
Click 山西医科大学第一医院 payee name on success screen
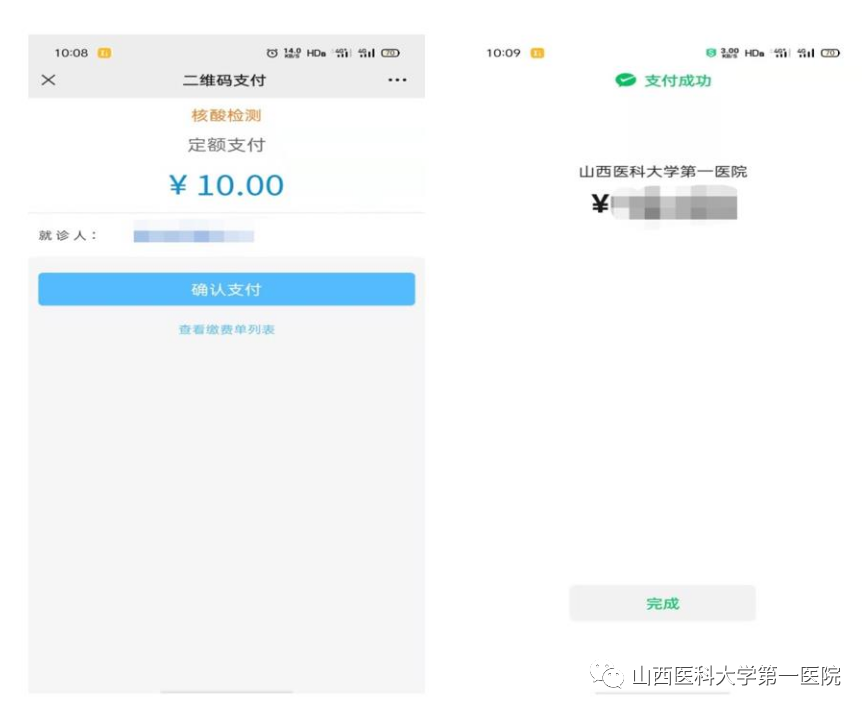pos(663,172)
